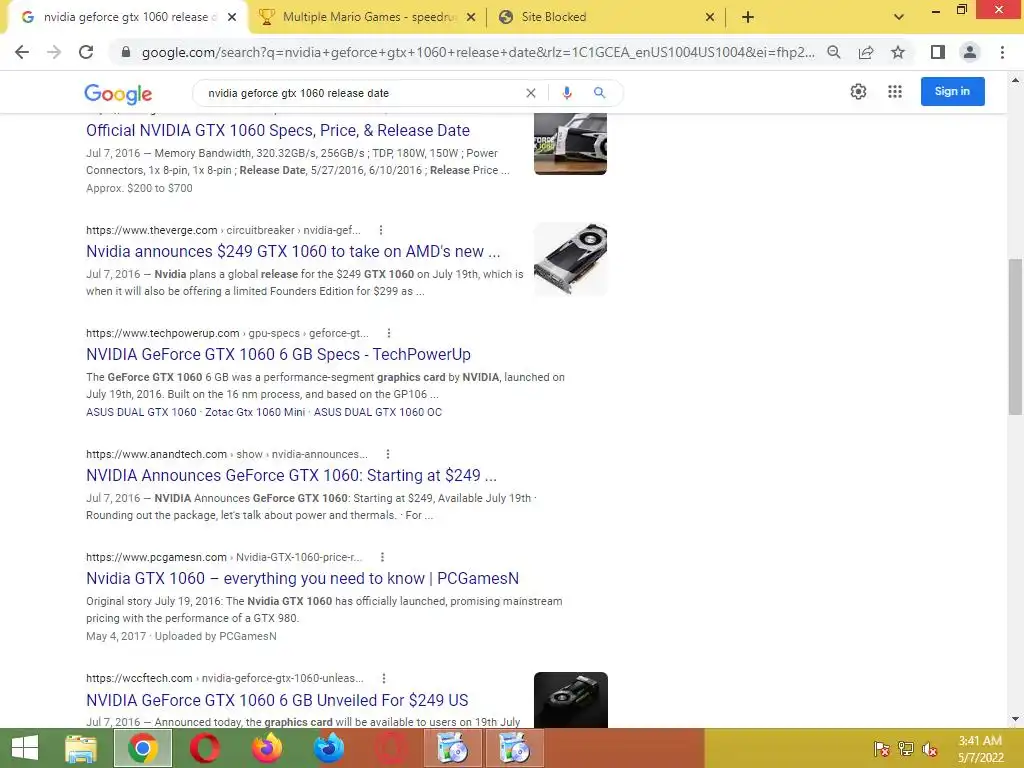Open the tab search chevron
This screenshot has height=768, width=1024.
(899, 17)
